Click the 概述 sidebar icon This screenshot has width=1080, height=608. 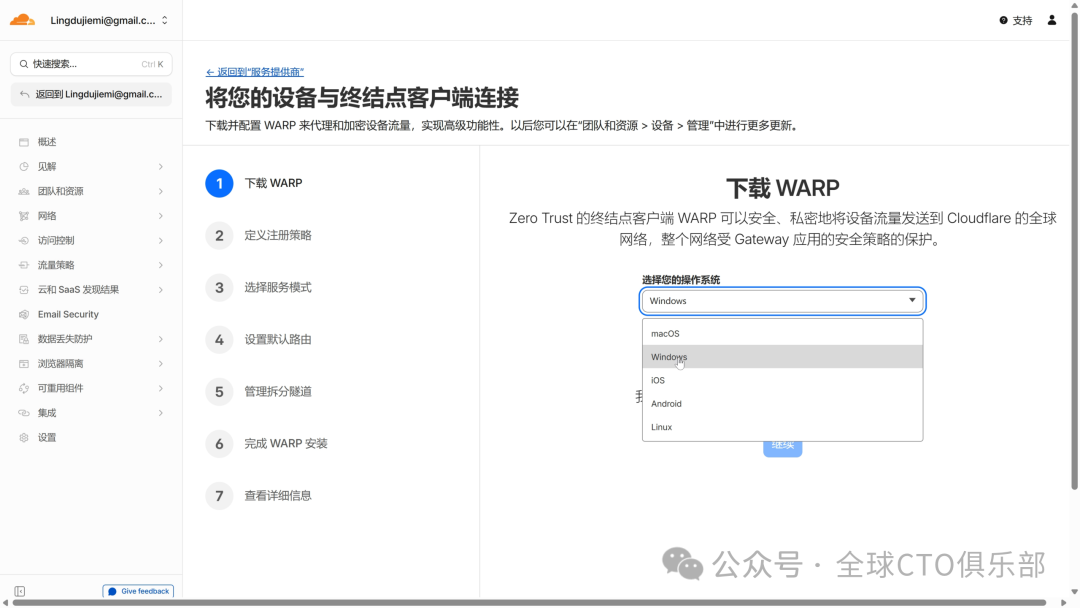tap(24, 142)
